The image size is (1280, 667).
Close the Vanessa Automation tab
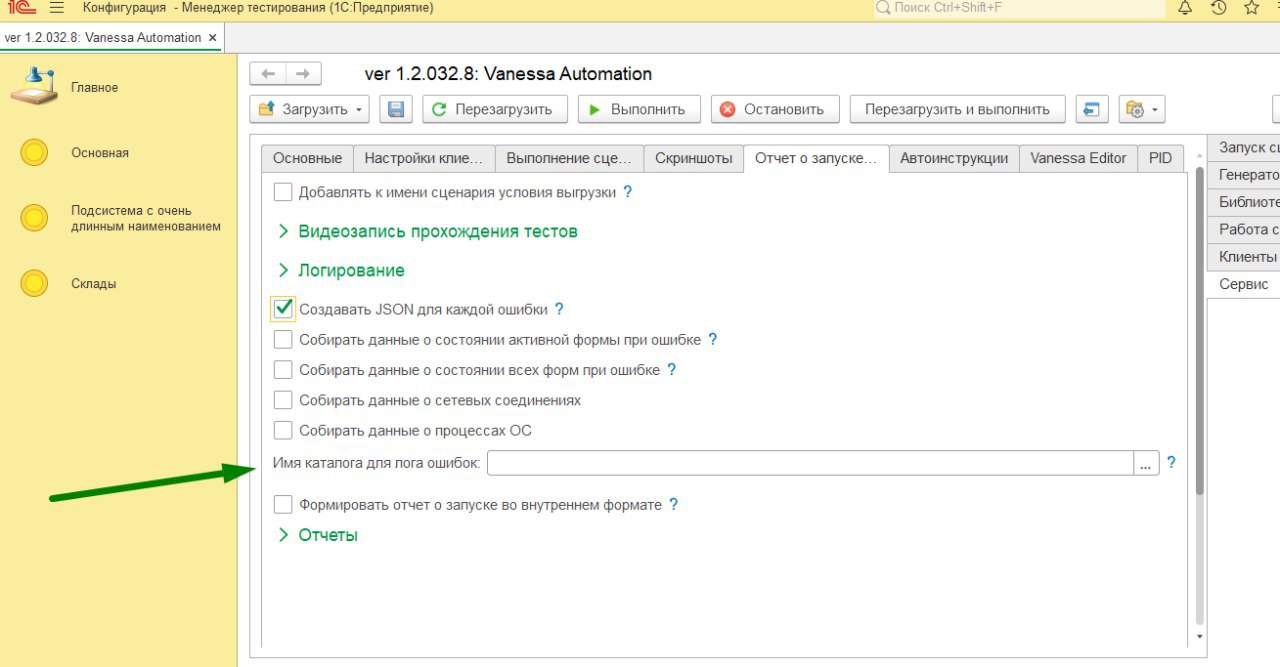click(212, 38)
